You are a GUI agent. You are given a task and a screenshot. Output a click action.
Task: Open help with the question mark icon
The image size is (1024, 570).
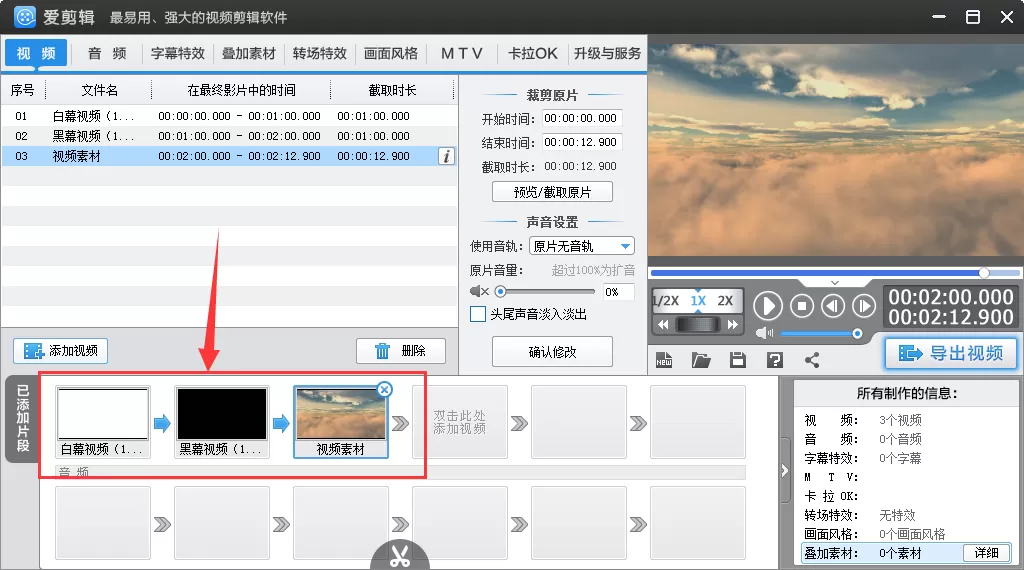[775, 360]
